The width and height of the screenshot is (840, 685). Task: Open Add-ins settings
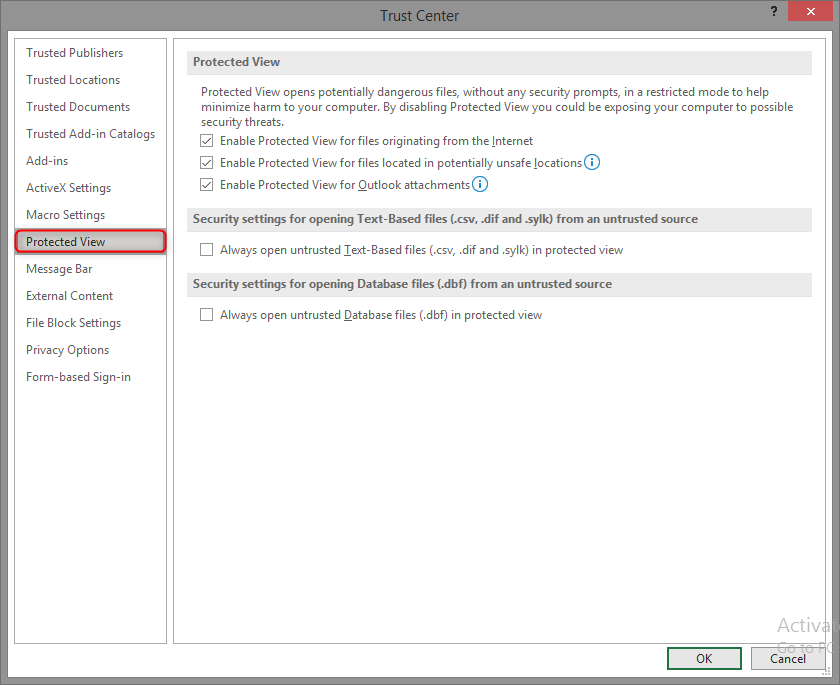pyautogui.click(x=47, y=161)
